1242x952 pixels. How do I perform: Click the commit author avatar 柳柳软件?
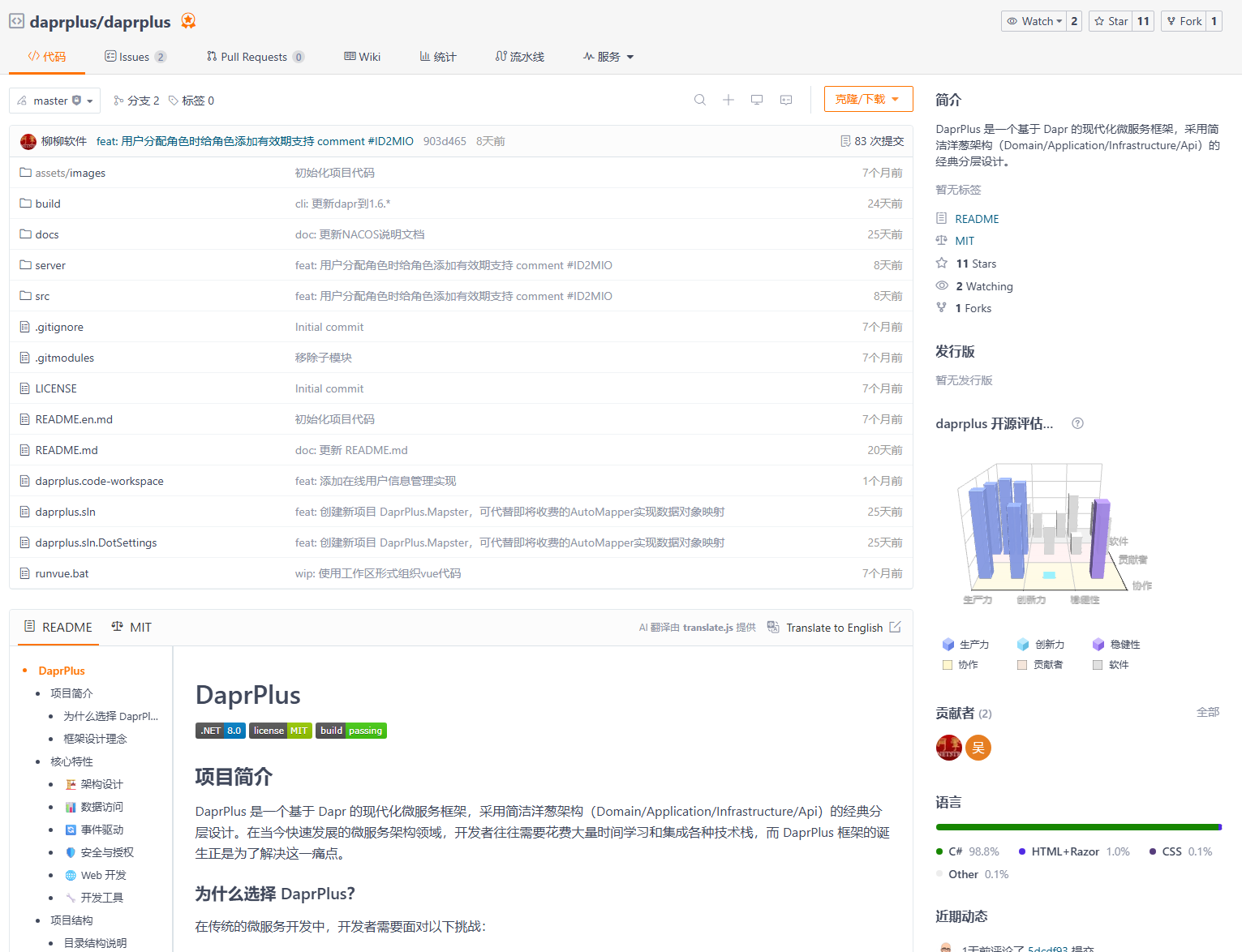(x=28, y=141)
